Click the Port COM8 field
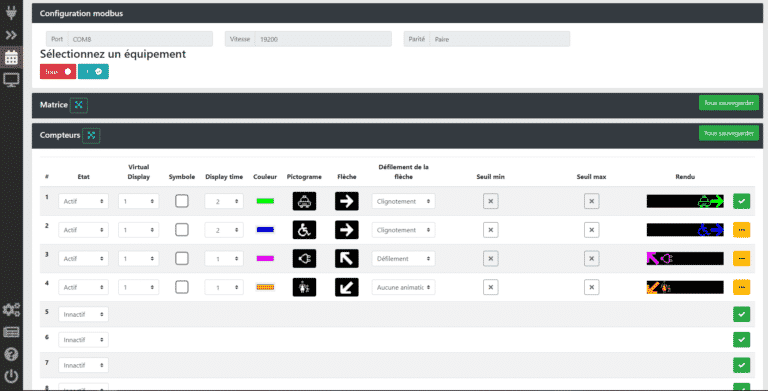This screenshot has height=391, width=768. [129, 39]
